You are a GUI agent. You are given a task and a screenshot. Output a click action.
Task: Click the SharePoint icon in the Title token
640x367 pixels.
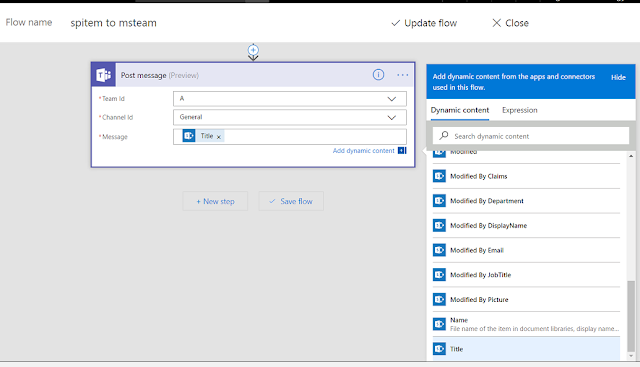pyautogui.click(x=189, y=136)
